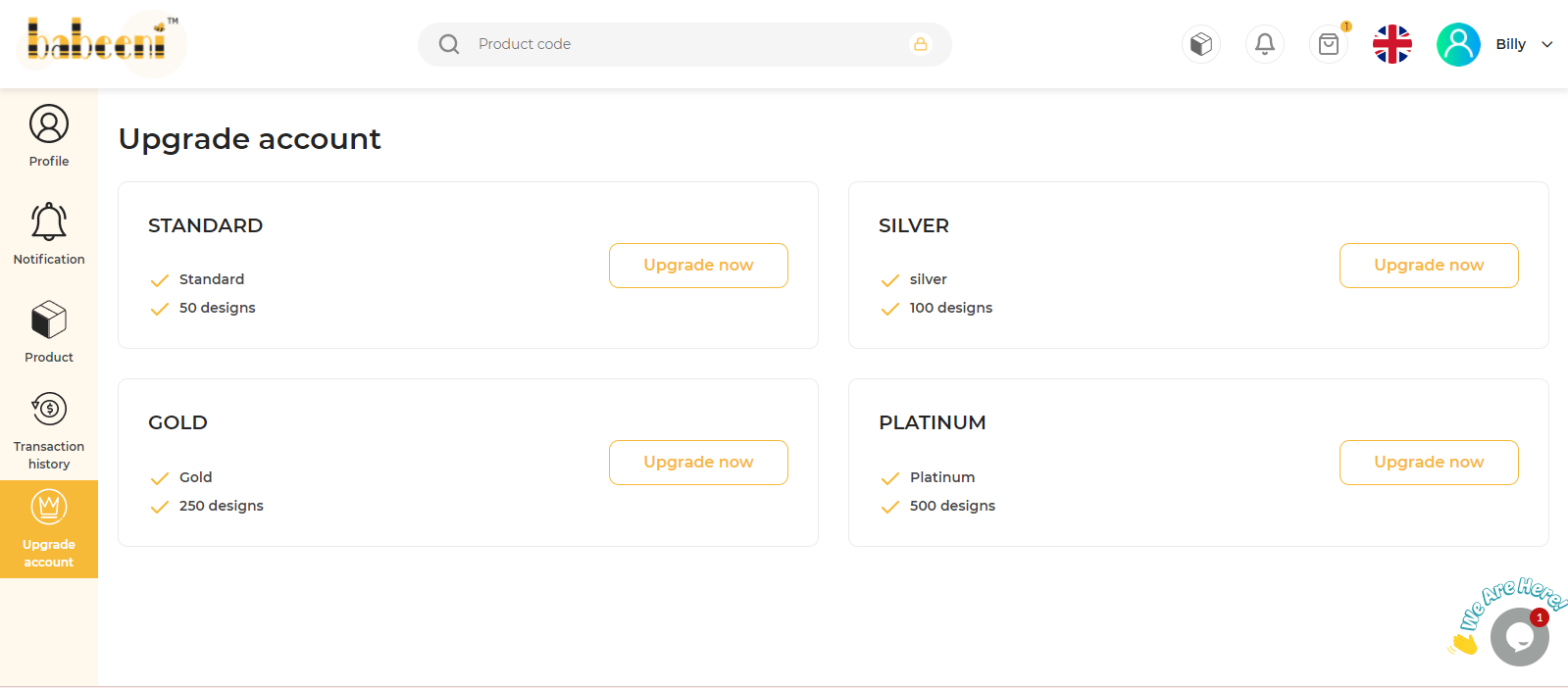Select Upgrade account sidebar item
Viewport: 1568px width, 688px height.
(49, 529)
